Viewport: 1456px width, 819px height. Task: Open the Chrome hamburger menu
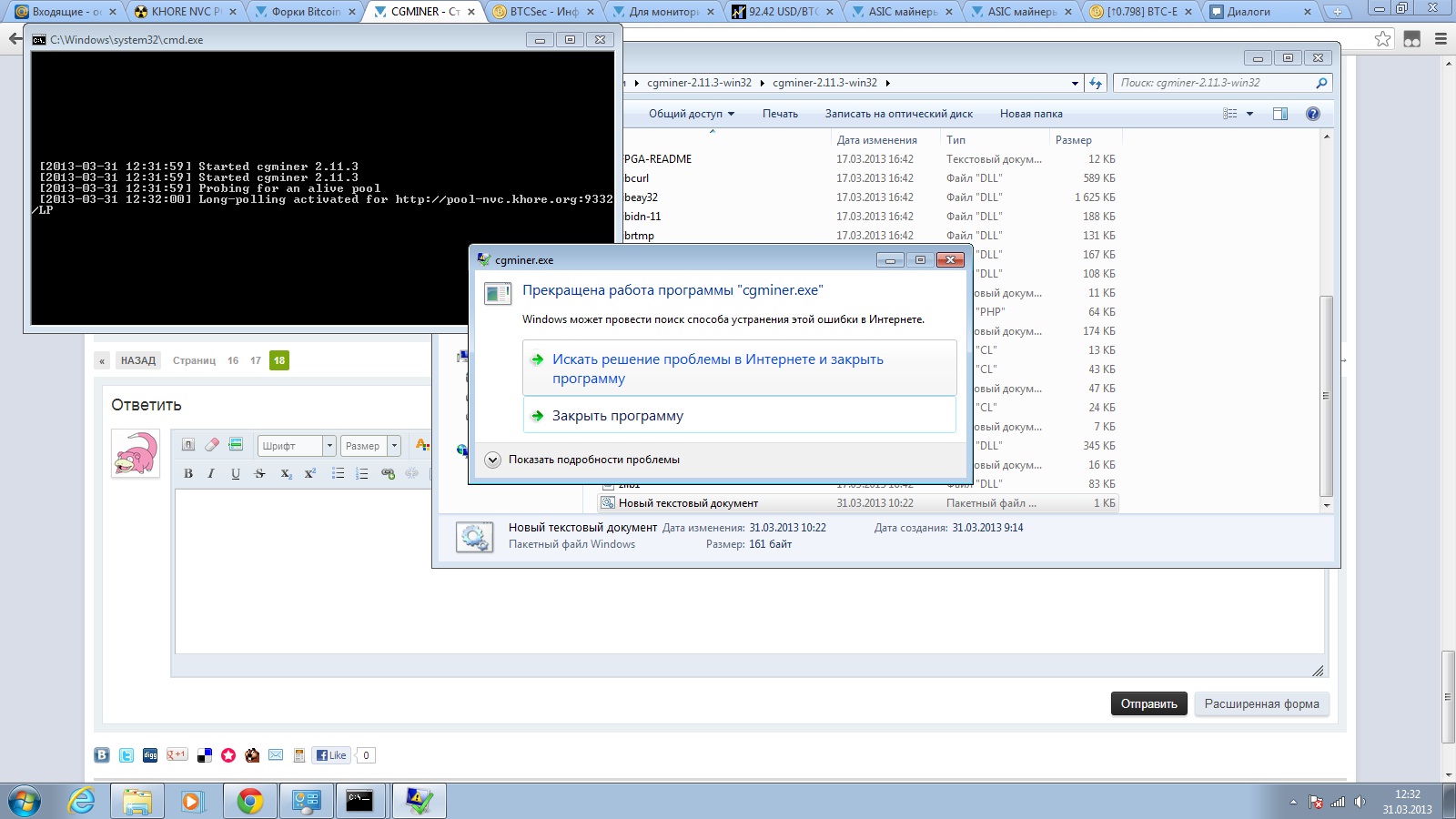(1440, 38)
